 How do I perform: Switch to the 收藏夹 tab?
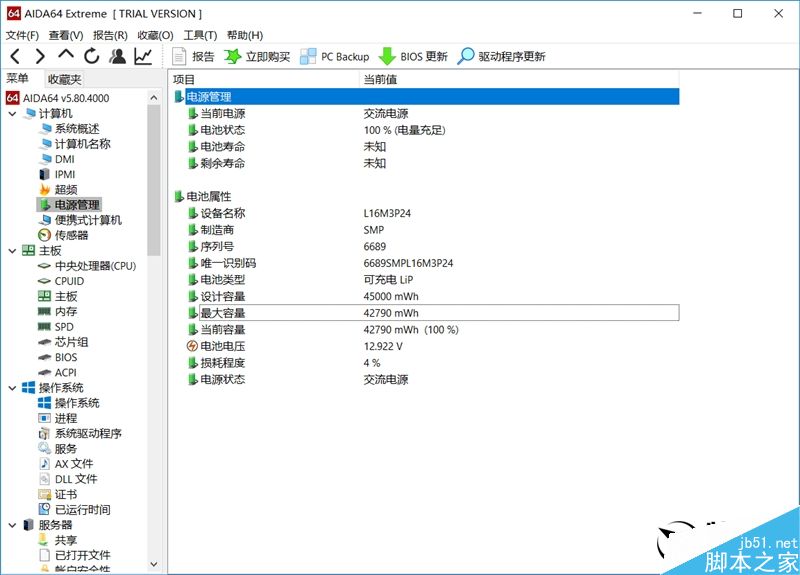(x=64, y=79)
